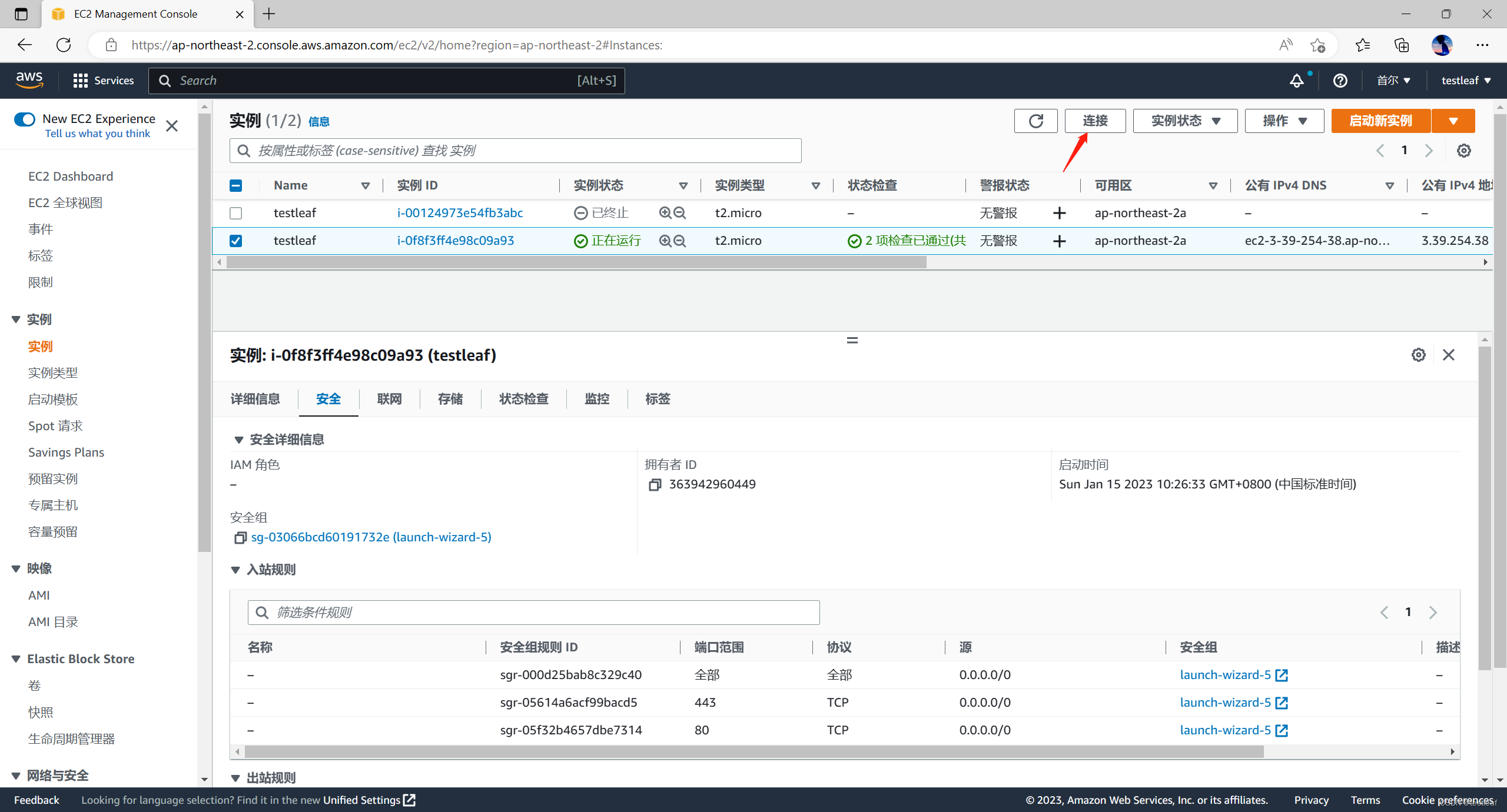Toggle New EC2 Experience switch

[x=24, y=119]
